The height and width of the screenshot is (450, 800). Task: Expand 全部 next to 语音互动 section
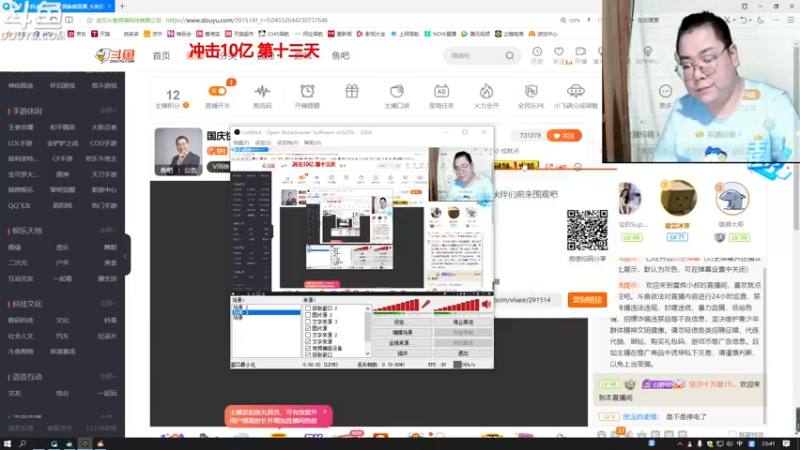pyautogui.click(x=108, y=377)
